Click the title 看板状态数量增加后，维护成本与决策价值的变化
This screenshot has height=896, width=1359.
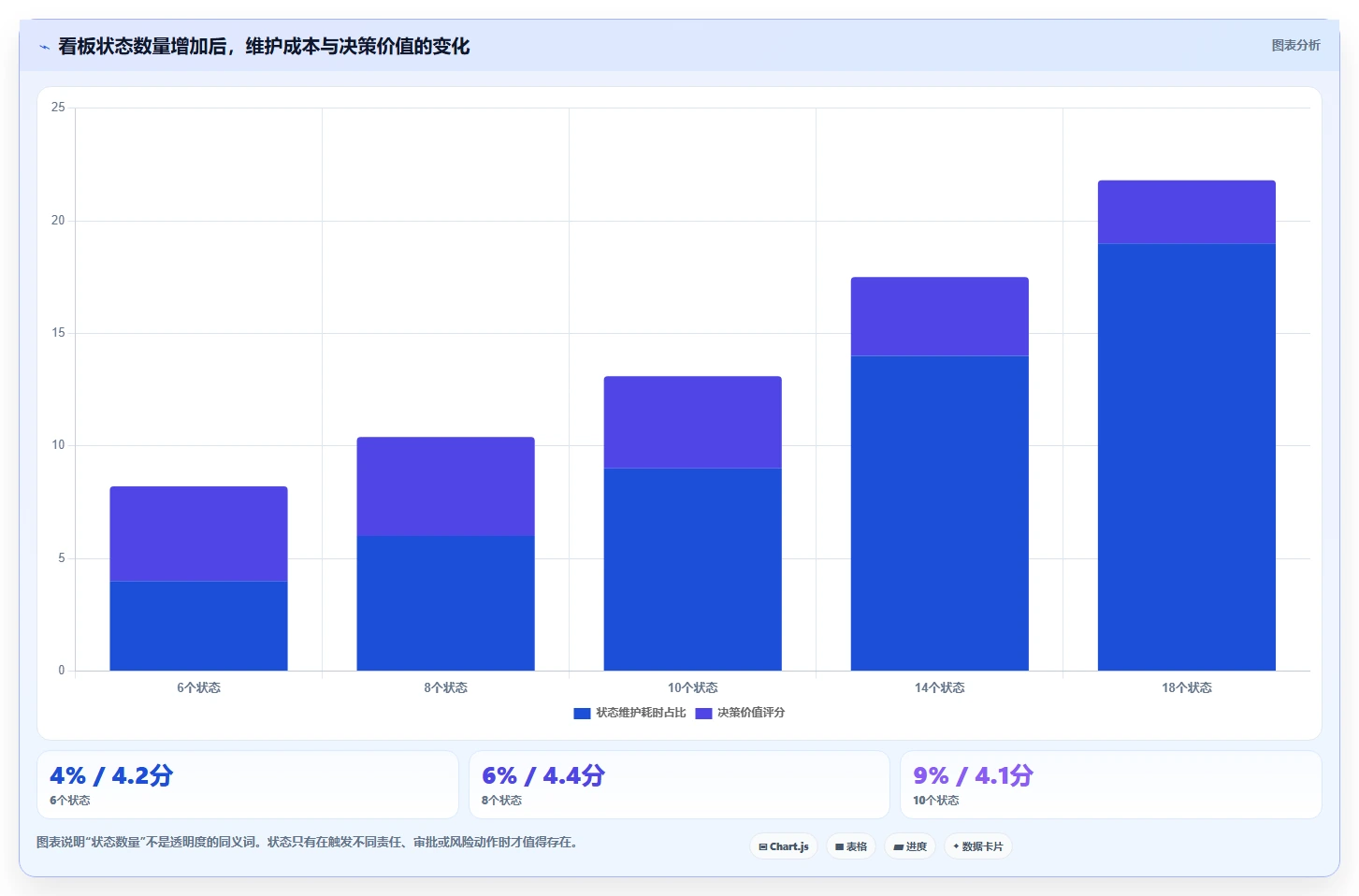click(x=264, y=47)
